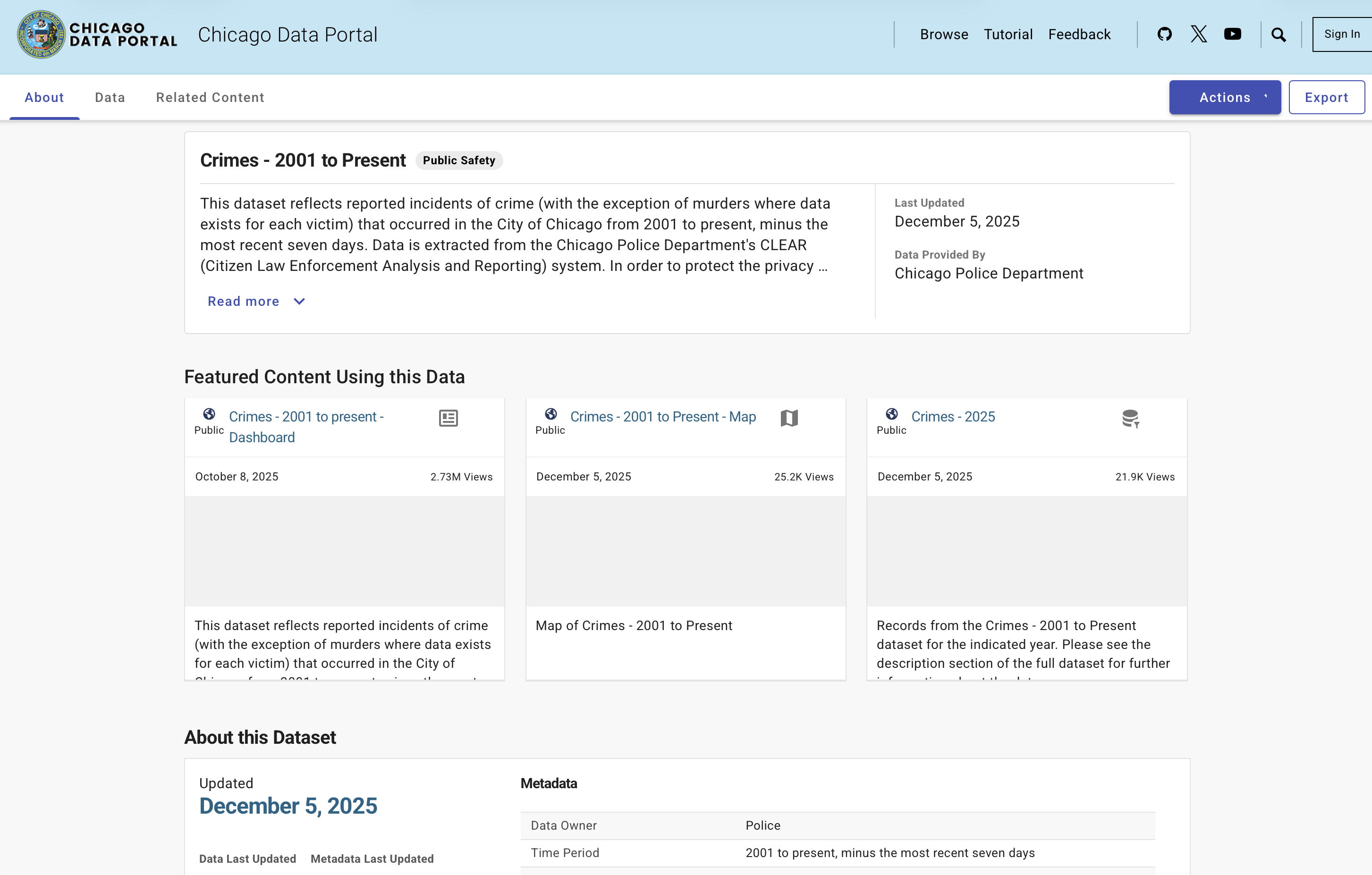Click the Dashboard card thumbnail preview
The width and height of the screenshot is (1372, 875).
click(x=344, y=551)
